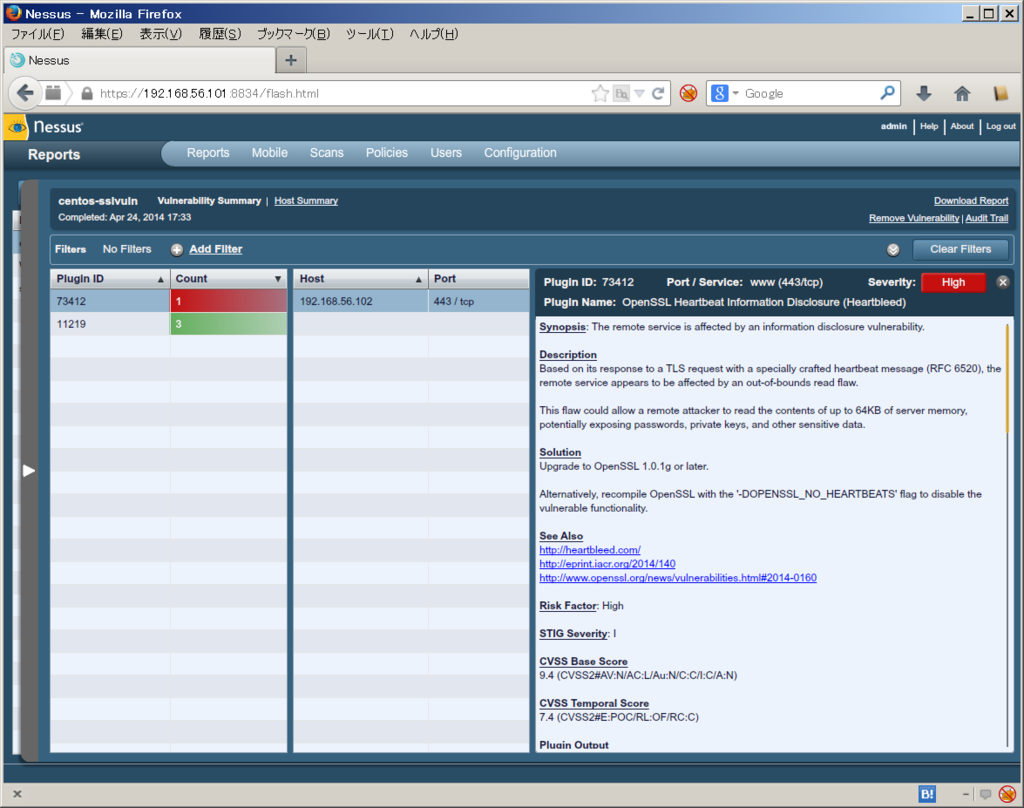
Task: Open the openssl.org vulnerabilities link
Action: click(678, 578)
